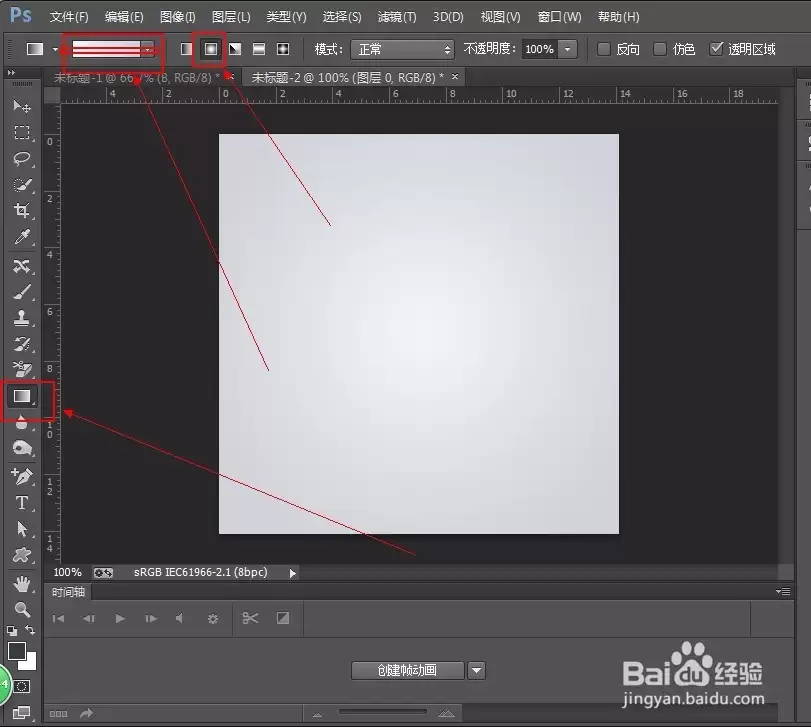This screenshot has width=811, height=727.
Task: Select the Horizontal Type tool
Action: tap(22, 503)
